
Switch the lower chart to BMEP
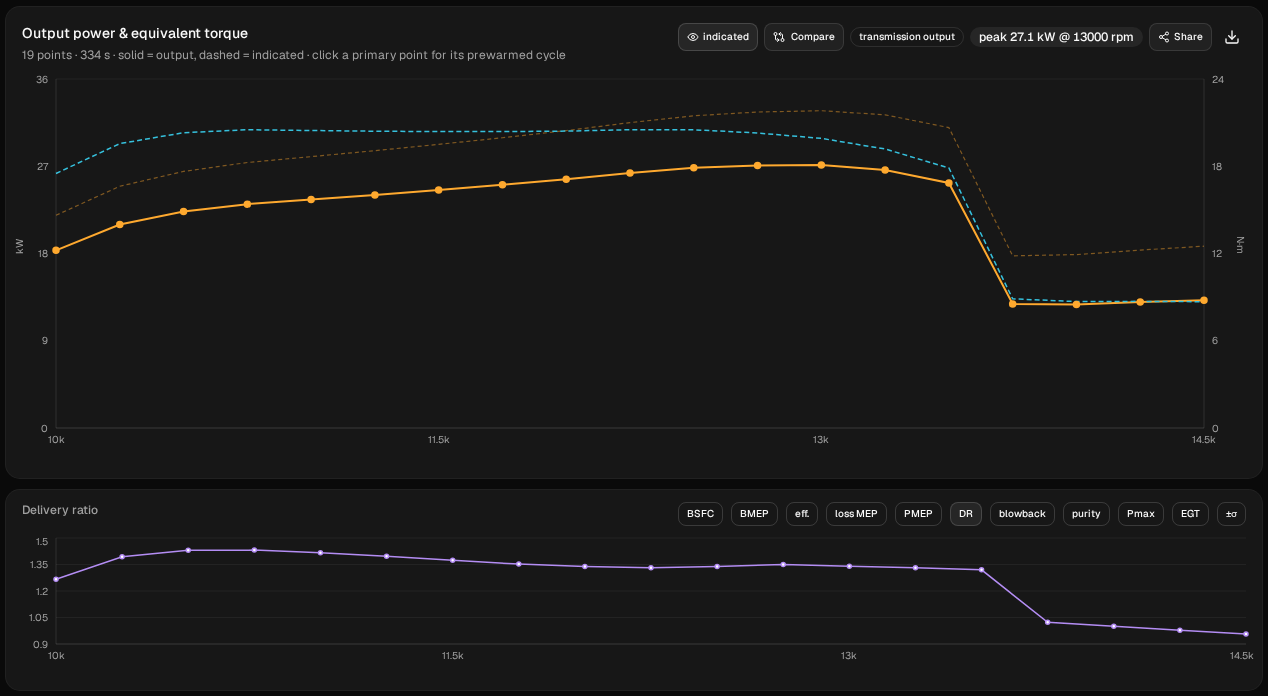point(755,514)
